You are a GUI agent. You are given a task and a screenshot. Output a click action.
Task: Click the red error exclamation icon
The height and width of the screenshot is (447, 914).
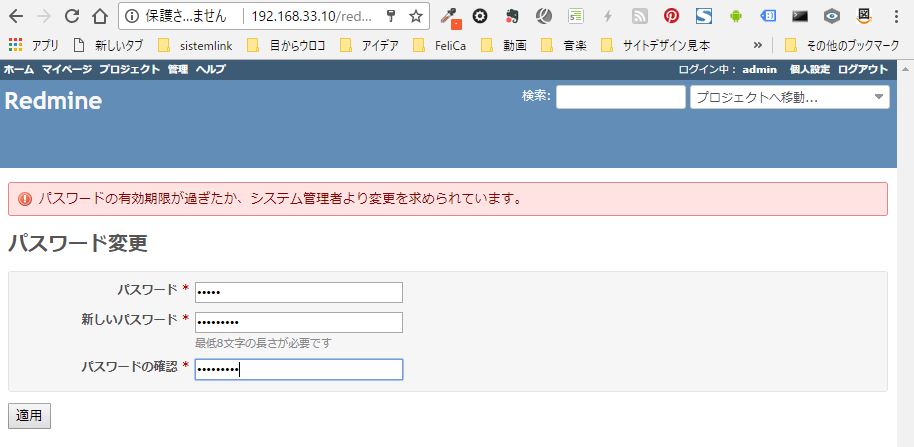(x=25, y=199)
